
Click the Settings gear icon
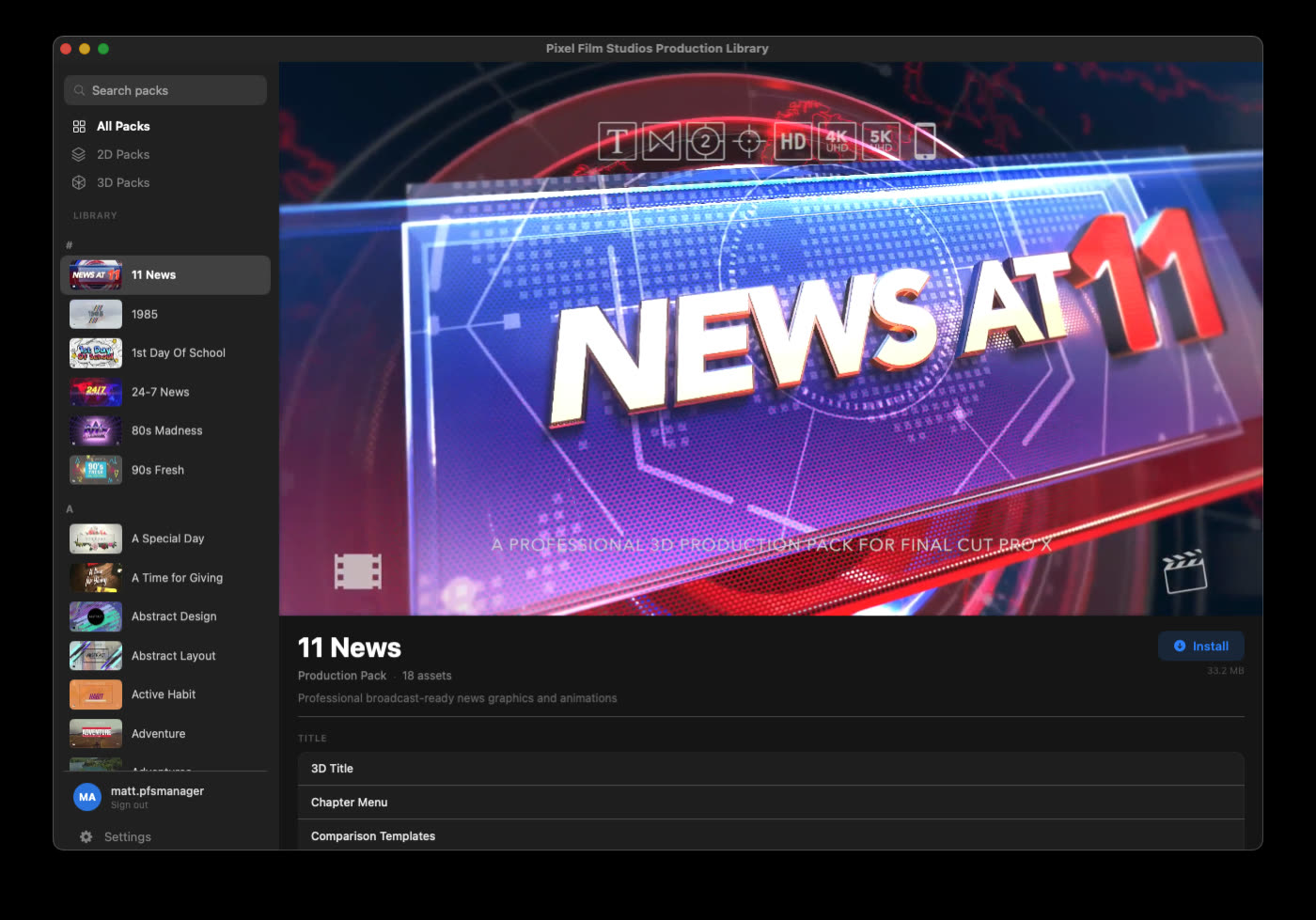pos(86,836)
